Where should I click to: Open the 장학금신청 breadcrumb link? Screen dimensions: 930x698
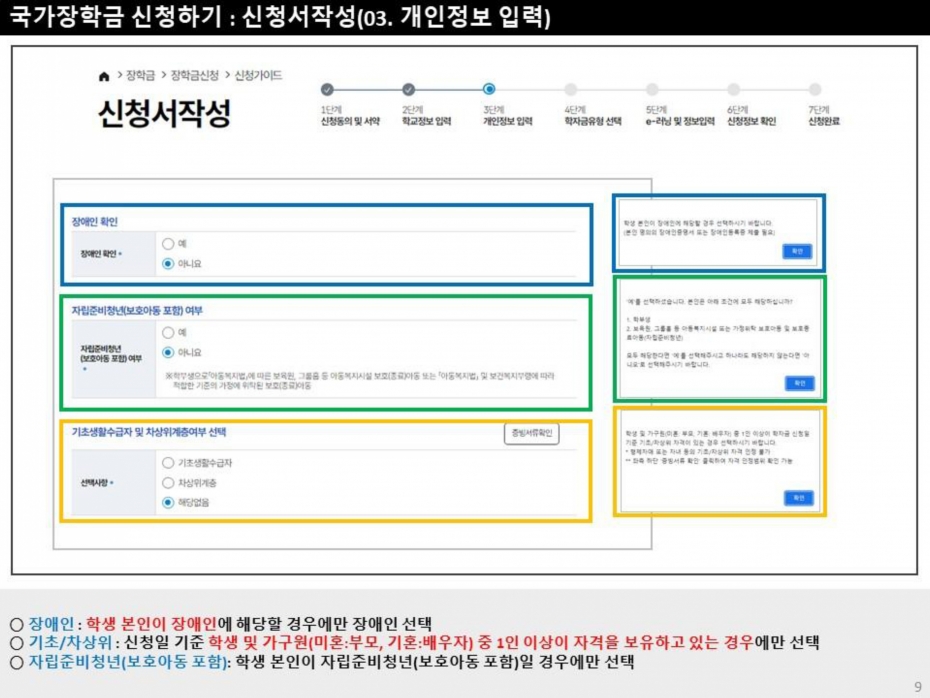pyautogui.click(x=194, y=76)
